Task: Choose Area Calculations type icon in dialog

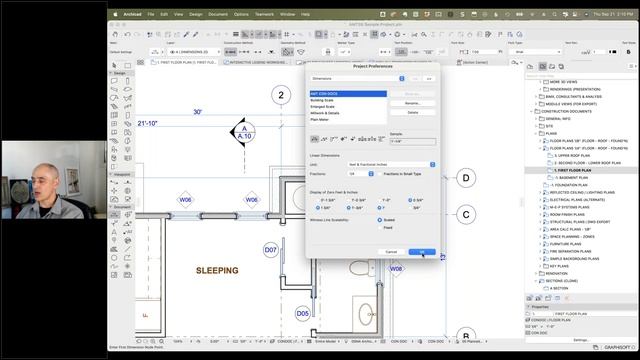Action: pos(382,139)
